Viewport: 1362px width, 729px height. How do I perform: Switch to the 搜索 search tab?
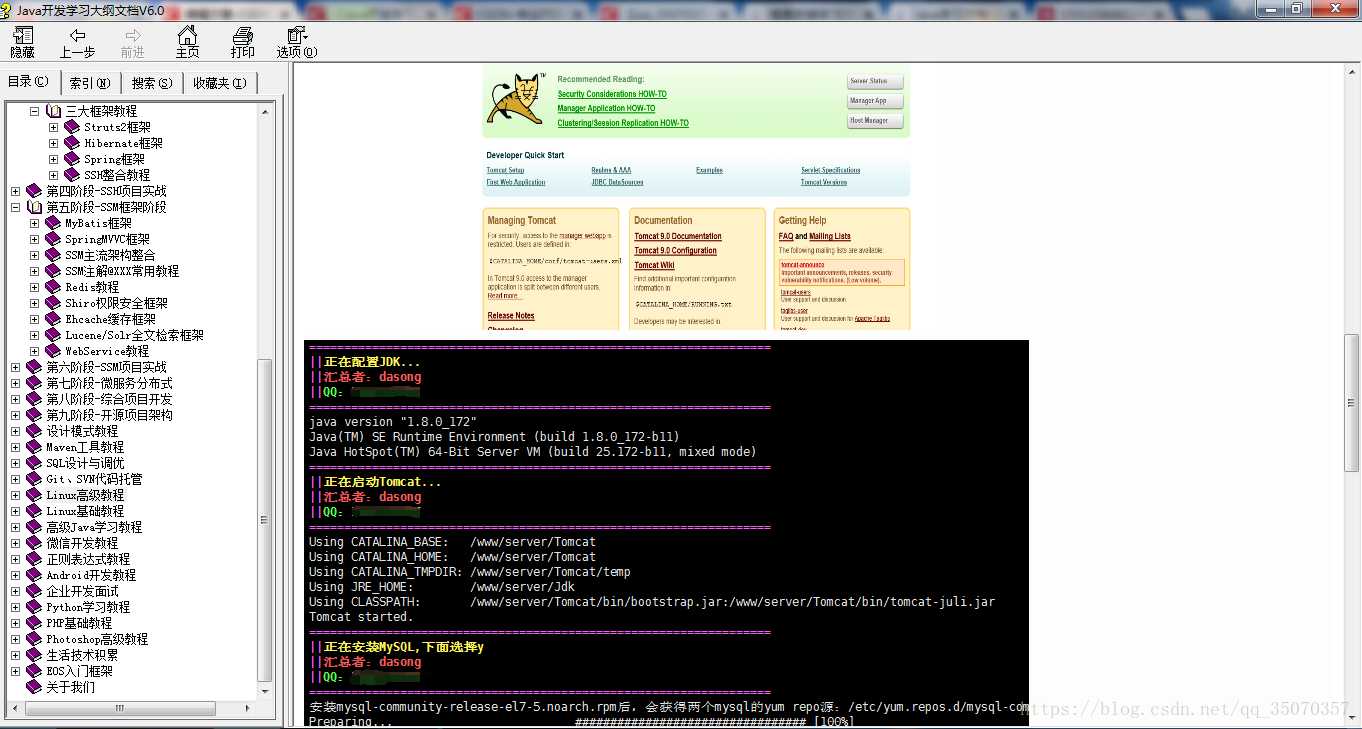152,83
